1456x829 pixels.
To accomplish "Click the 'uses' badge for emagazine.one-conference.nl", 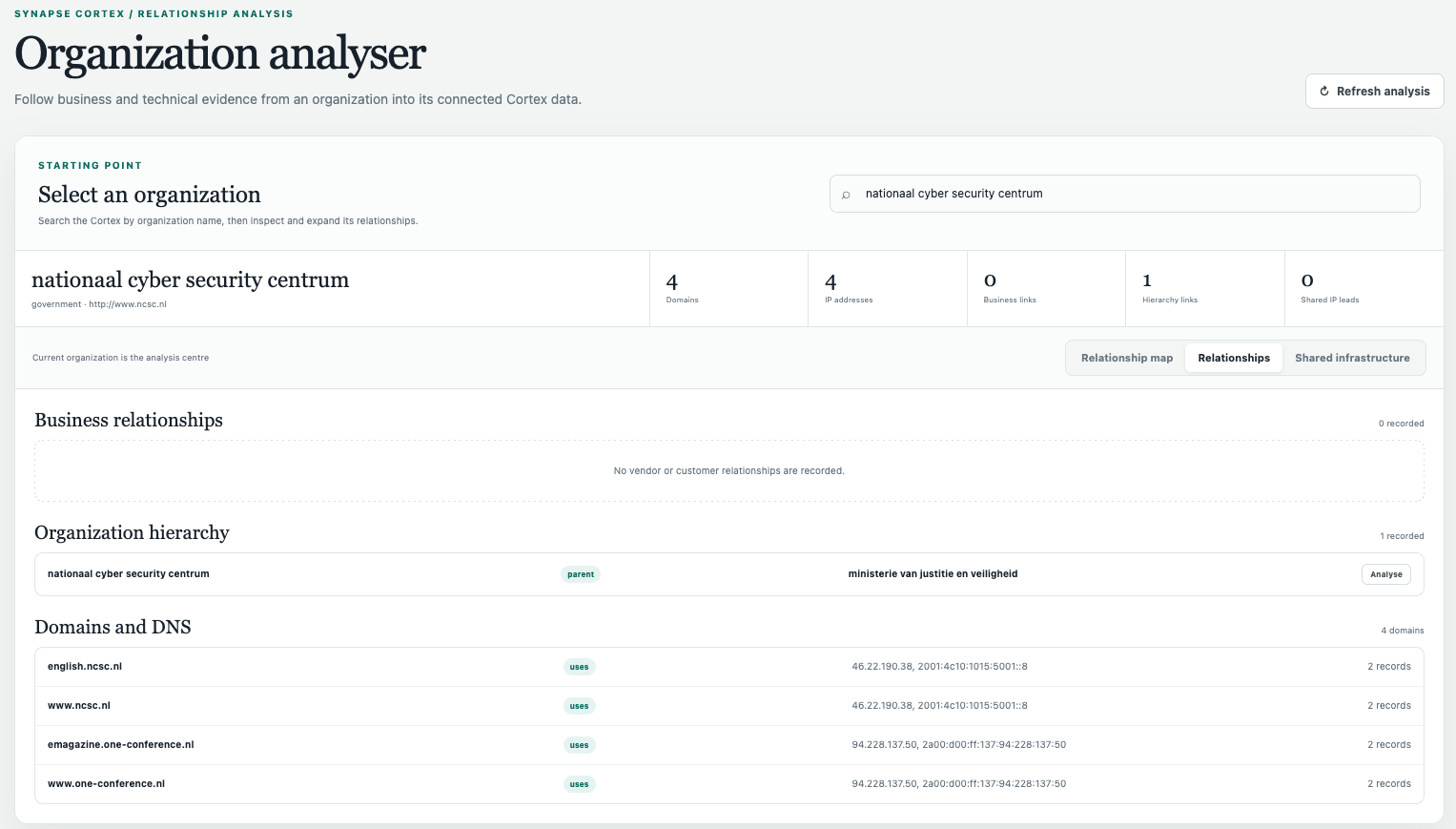I will (x=579, y=745).
